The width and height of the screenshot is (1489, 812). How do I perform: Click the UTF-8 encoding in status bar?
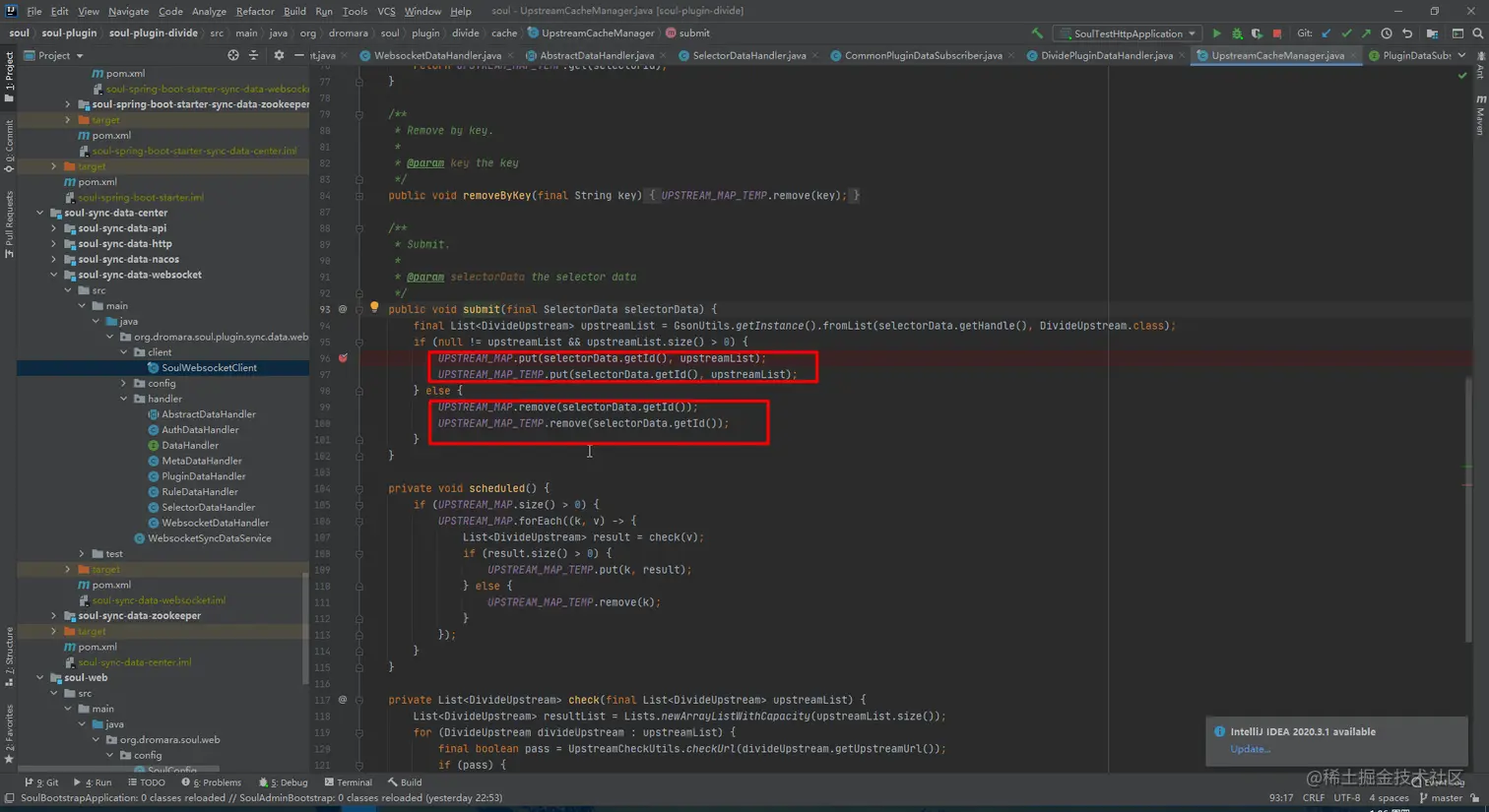(1346, 798)
